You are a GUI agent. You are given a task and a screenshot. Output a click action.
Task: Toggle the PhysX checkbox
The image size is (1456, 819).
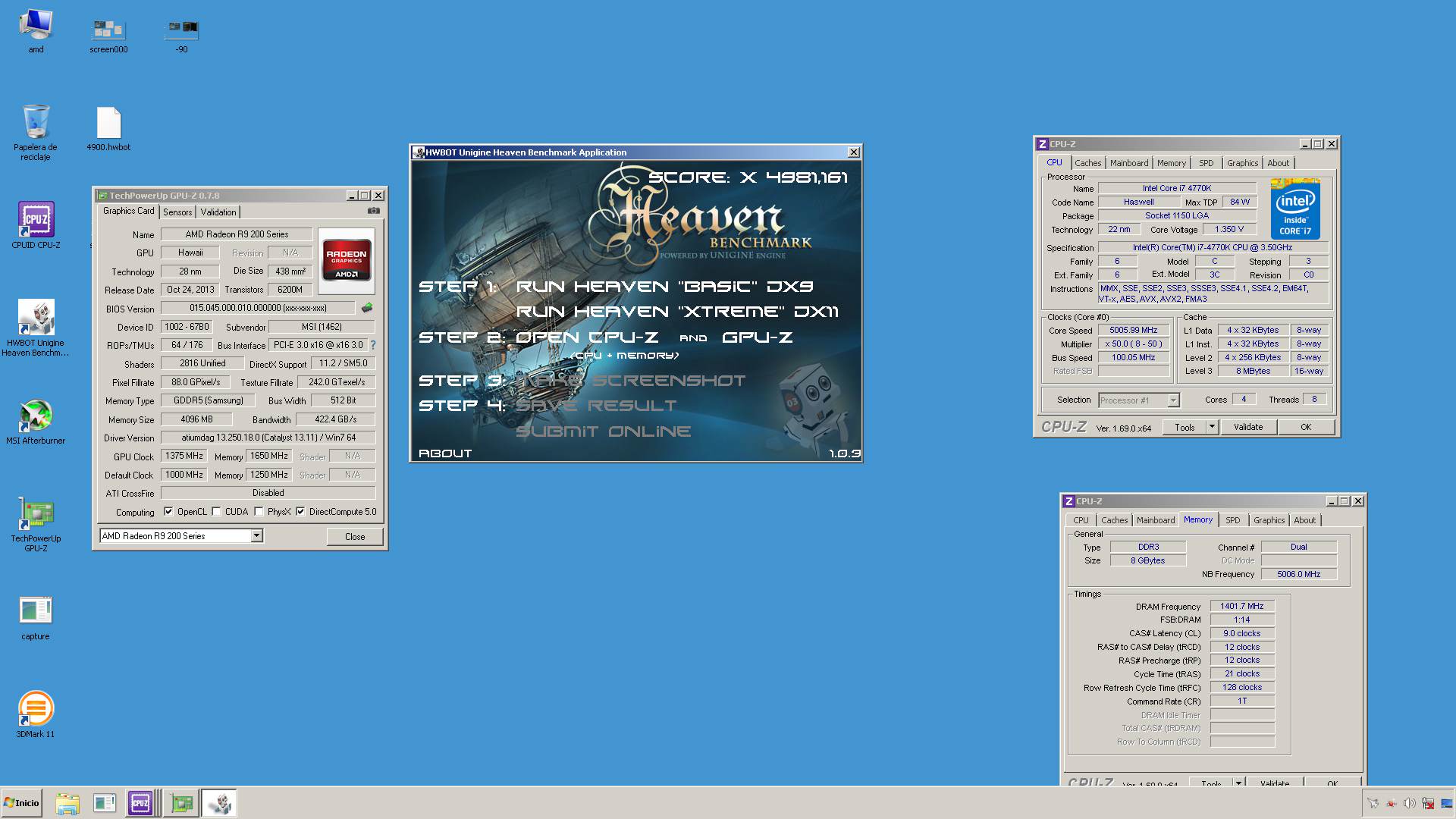(x=259, y=512)
